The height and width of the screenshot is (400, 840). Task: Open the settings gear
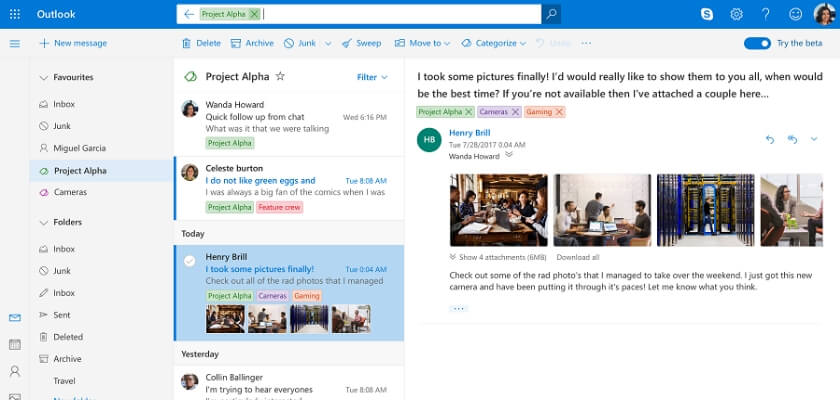tap(737, 14)
